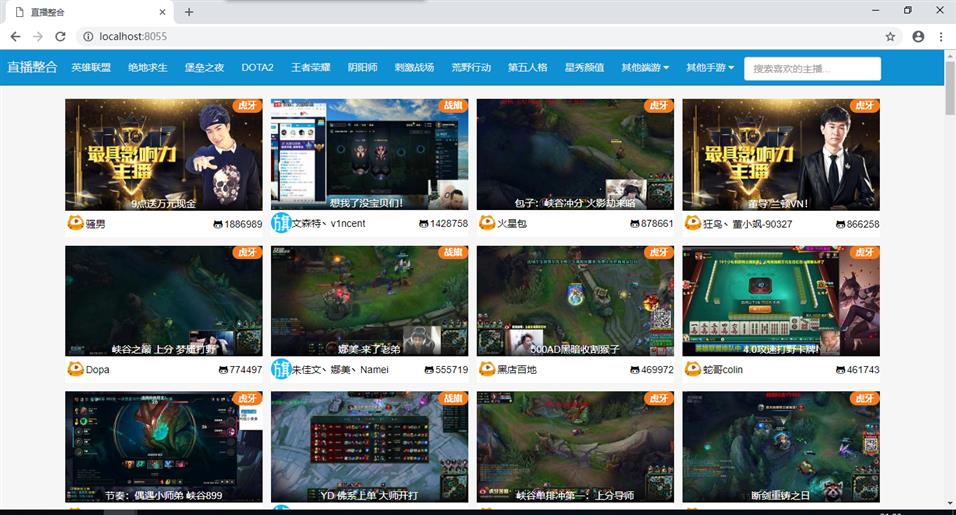Viewport: 956px width, 515px height.
Task: Open the stream thumbnail YD 佛系上单 大师开打
Action: 369,447
